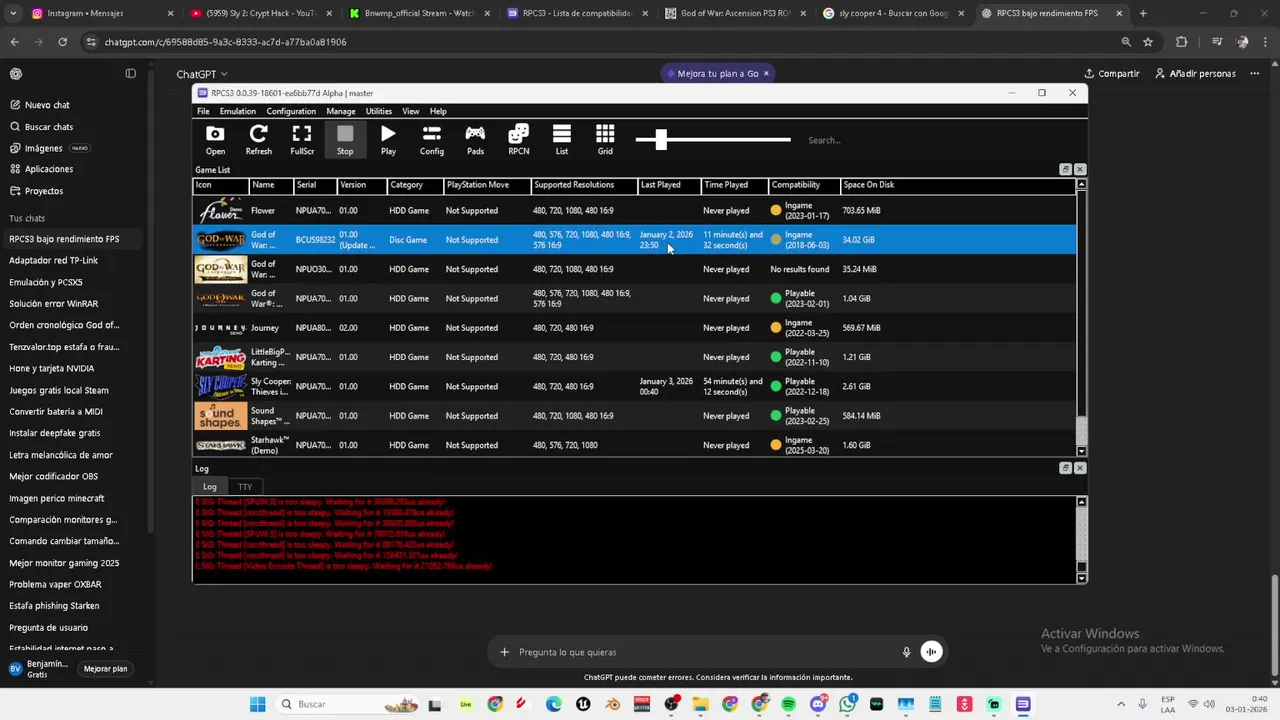The height and width of the screenshot is (720, 1280).
Task: Select the LittleBigPlanet Karting icon
Action: pyautogui.click(x=220, y=357)
